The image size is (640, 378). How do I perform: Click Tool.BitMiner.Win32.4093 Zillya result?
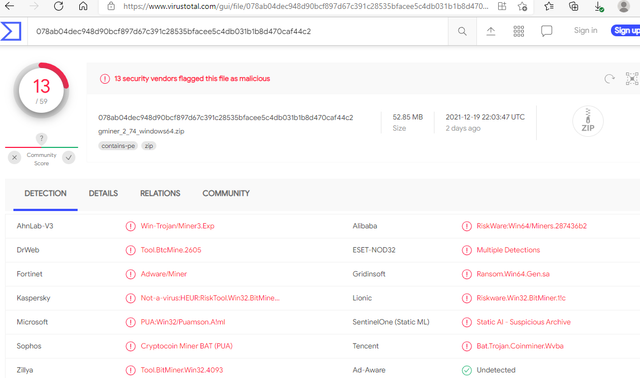[x=182, y=370]
